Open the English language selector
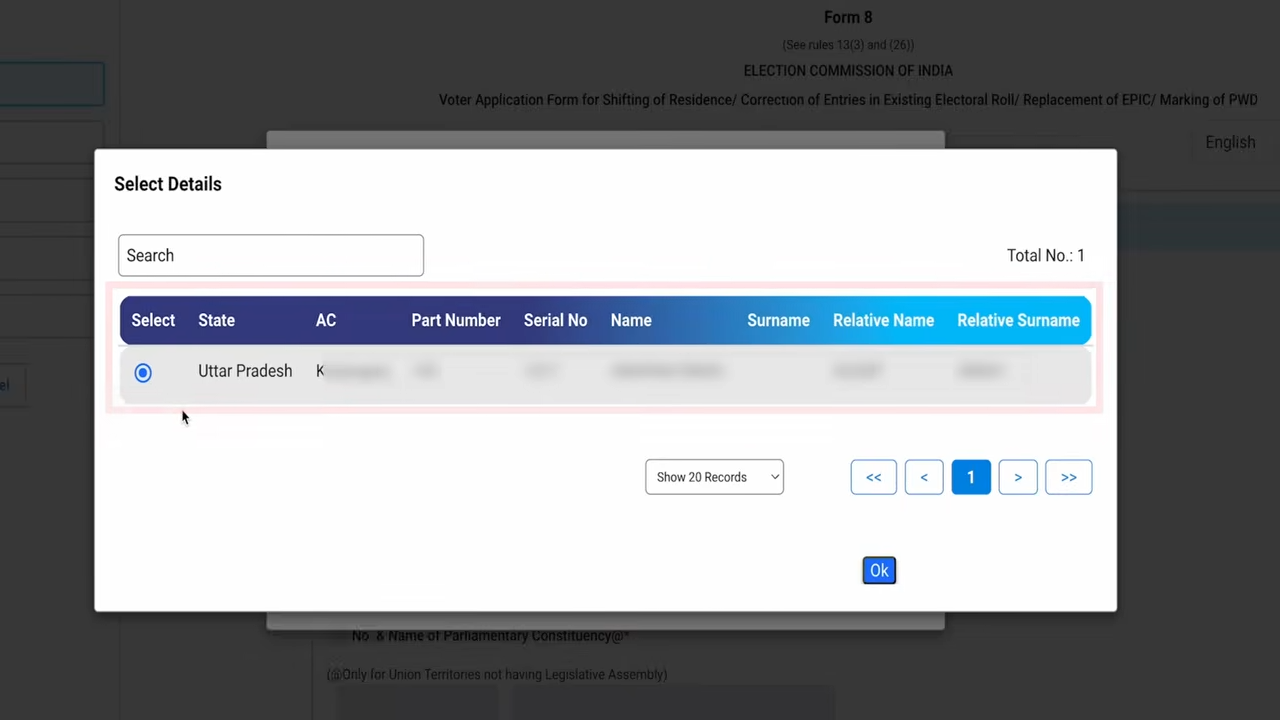Screen dimensions: 1280x720 1230,142
